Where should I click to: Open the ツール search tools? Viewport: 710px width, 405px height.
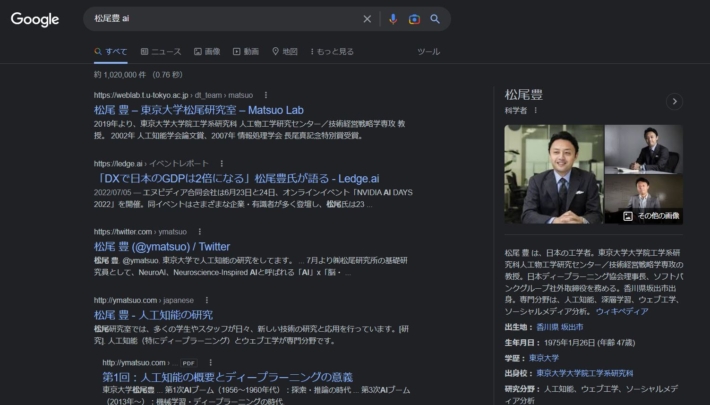(428, 52)
